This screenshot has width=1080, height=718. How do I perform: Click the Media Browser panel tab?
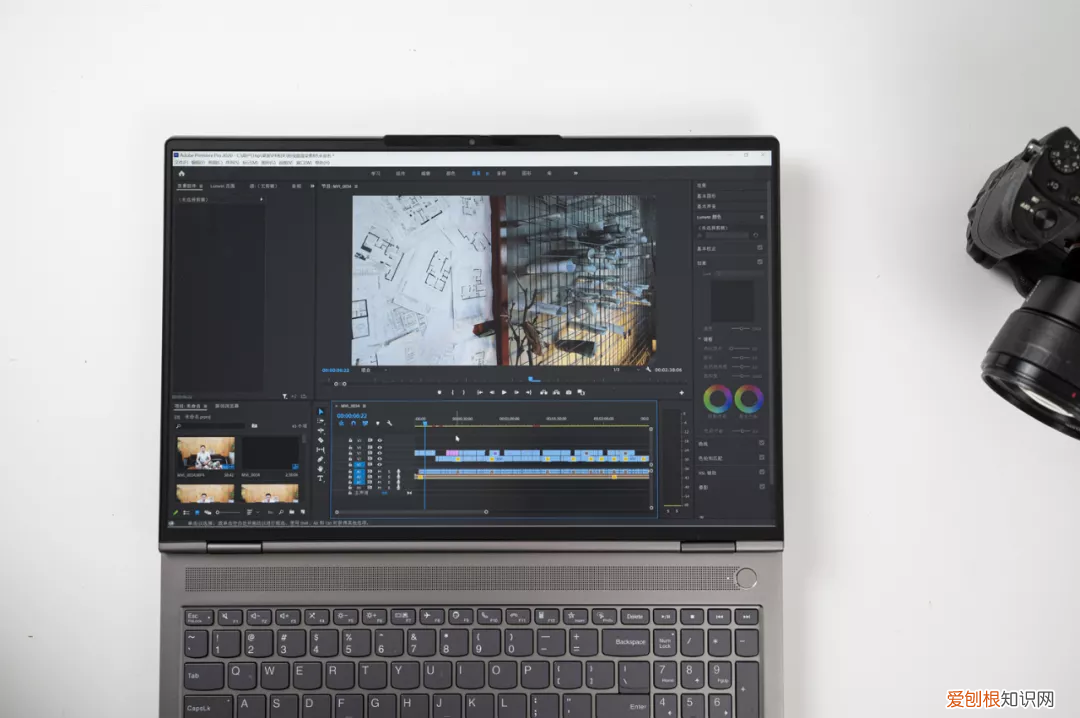(x=227, y=406)
